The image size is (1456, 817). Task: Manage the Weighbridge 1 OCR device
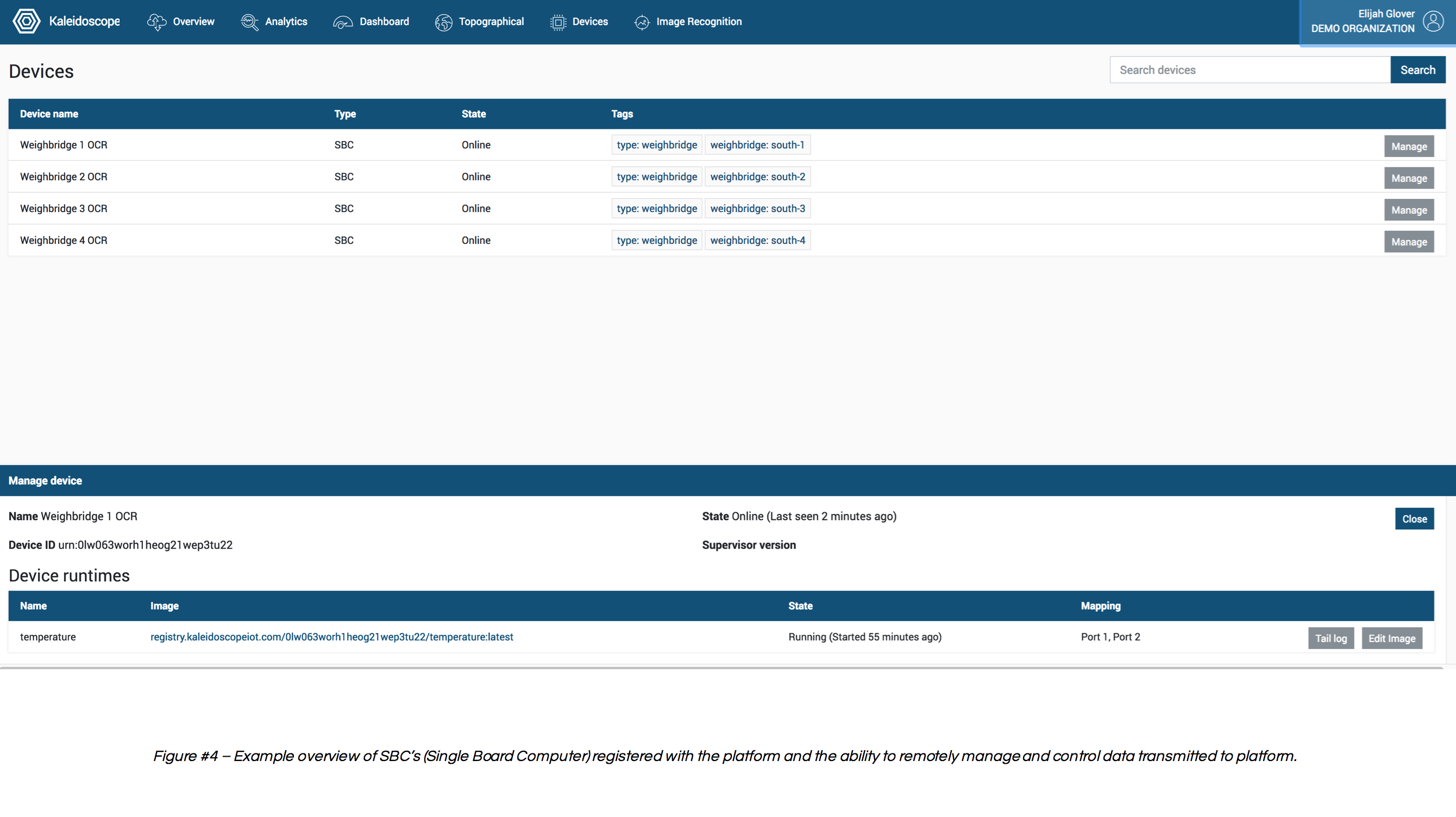click(x=1409, y=146)
